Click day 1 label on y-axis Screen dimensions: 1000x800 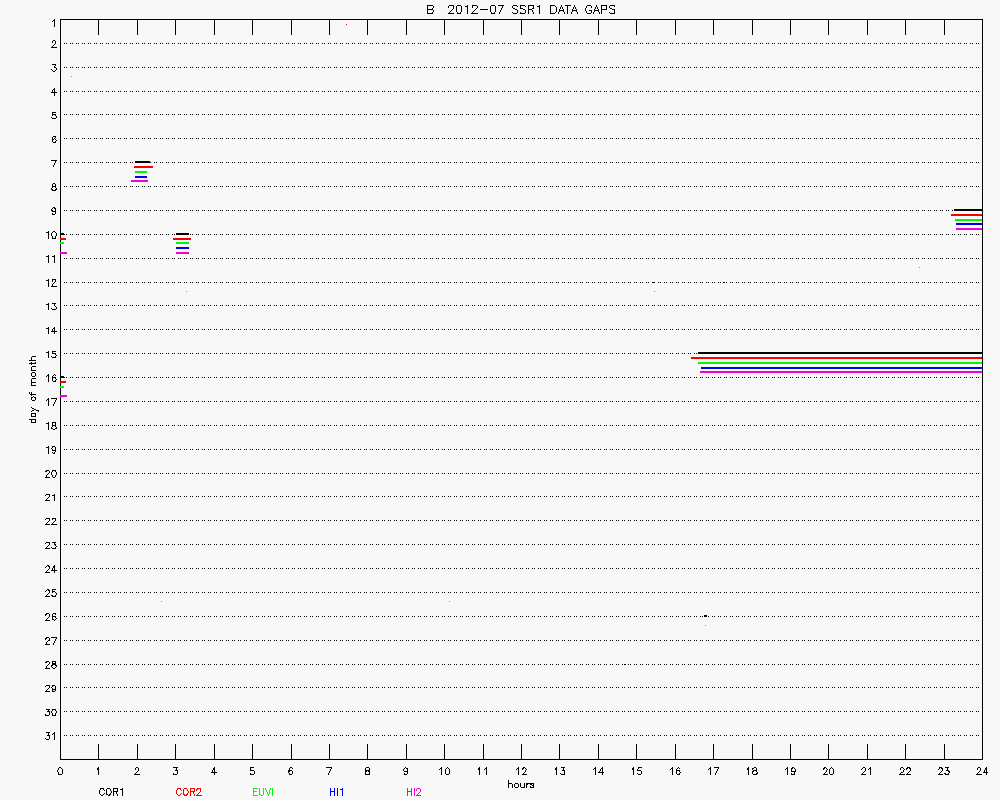tap(51, 21)
